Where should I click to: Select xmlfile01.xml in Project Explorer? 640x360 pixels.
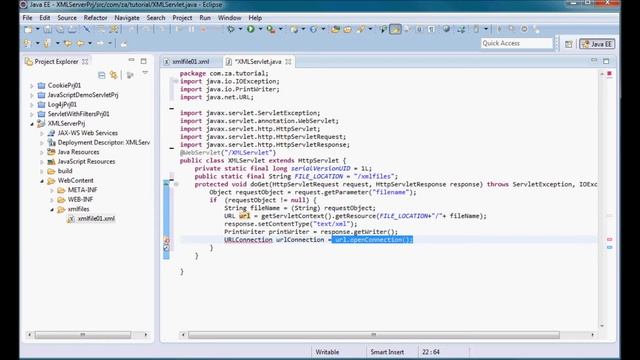tap(96, 219)
